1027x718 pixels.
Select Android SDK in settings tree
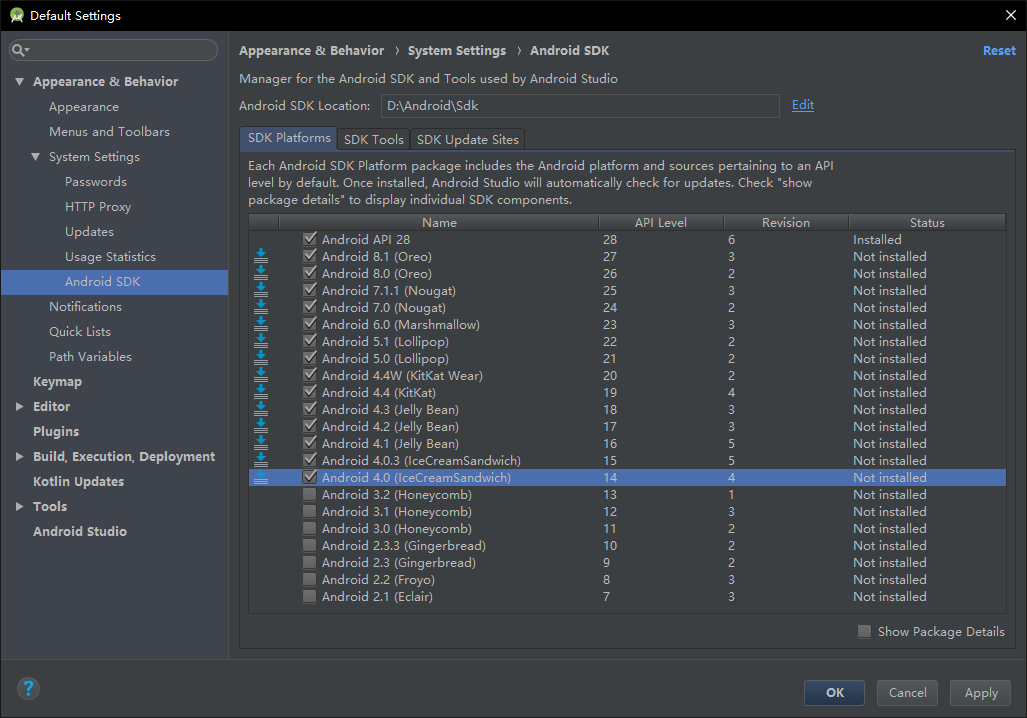115,282
